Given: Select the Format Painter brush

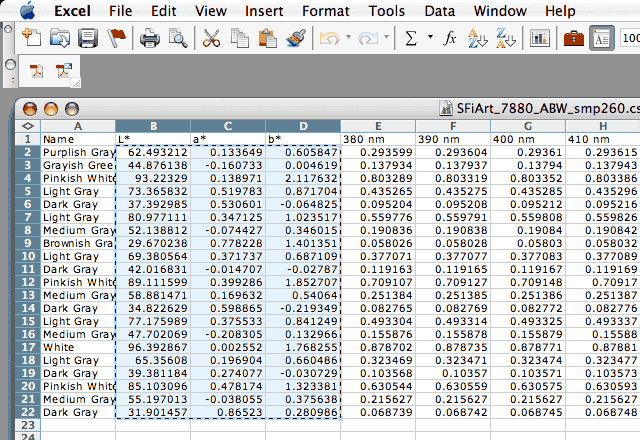Looking at the screenshot, I should click(296, 38).
